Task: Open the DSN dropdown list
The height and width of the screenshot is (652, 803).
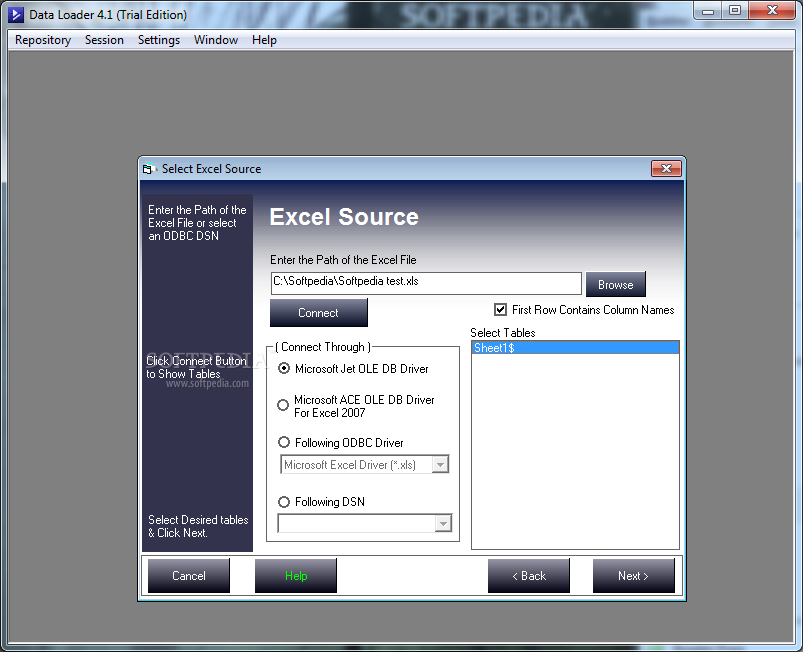Action: (443, 523)
